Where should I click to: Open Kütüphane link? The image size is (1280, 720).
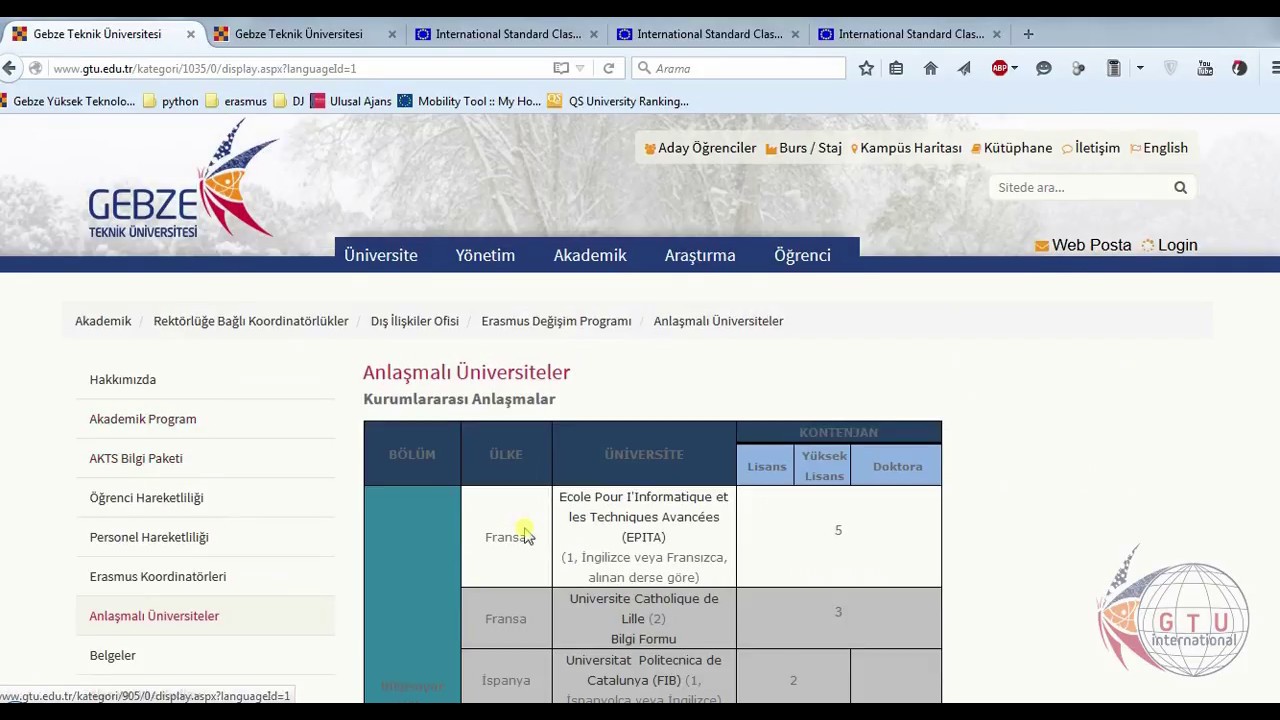point(1011,148)
